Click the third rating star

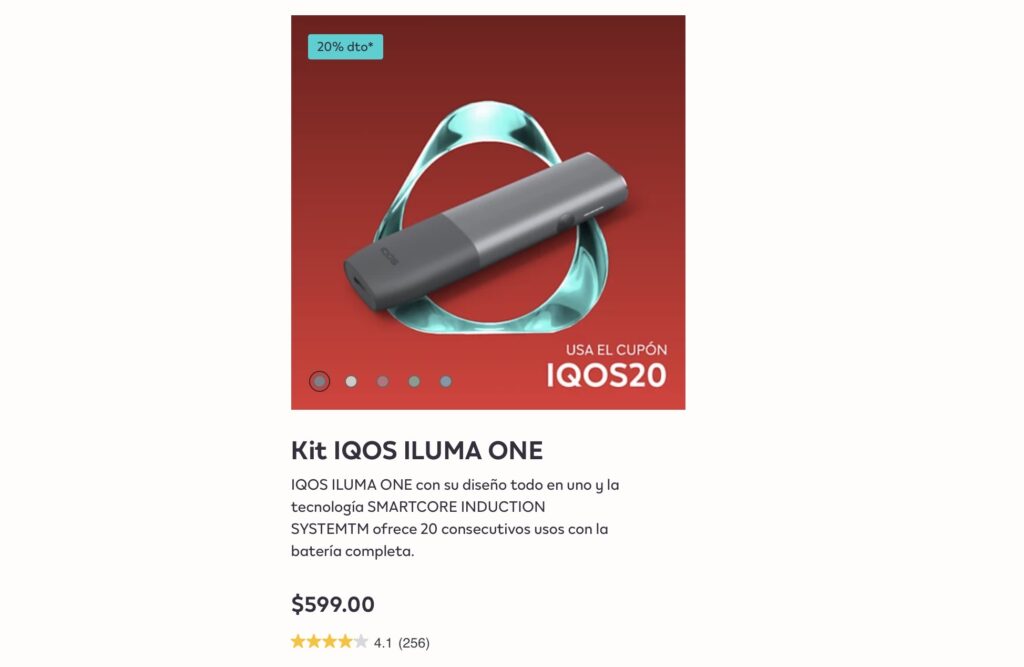[330, 642]
